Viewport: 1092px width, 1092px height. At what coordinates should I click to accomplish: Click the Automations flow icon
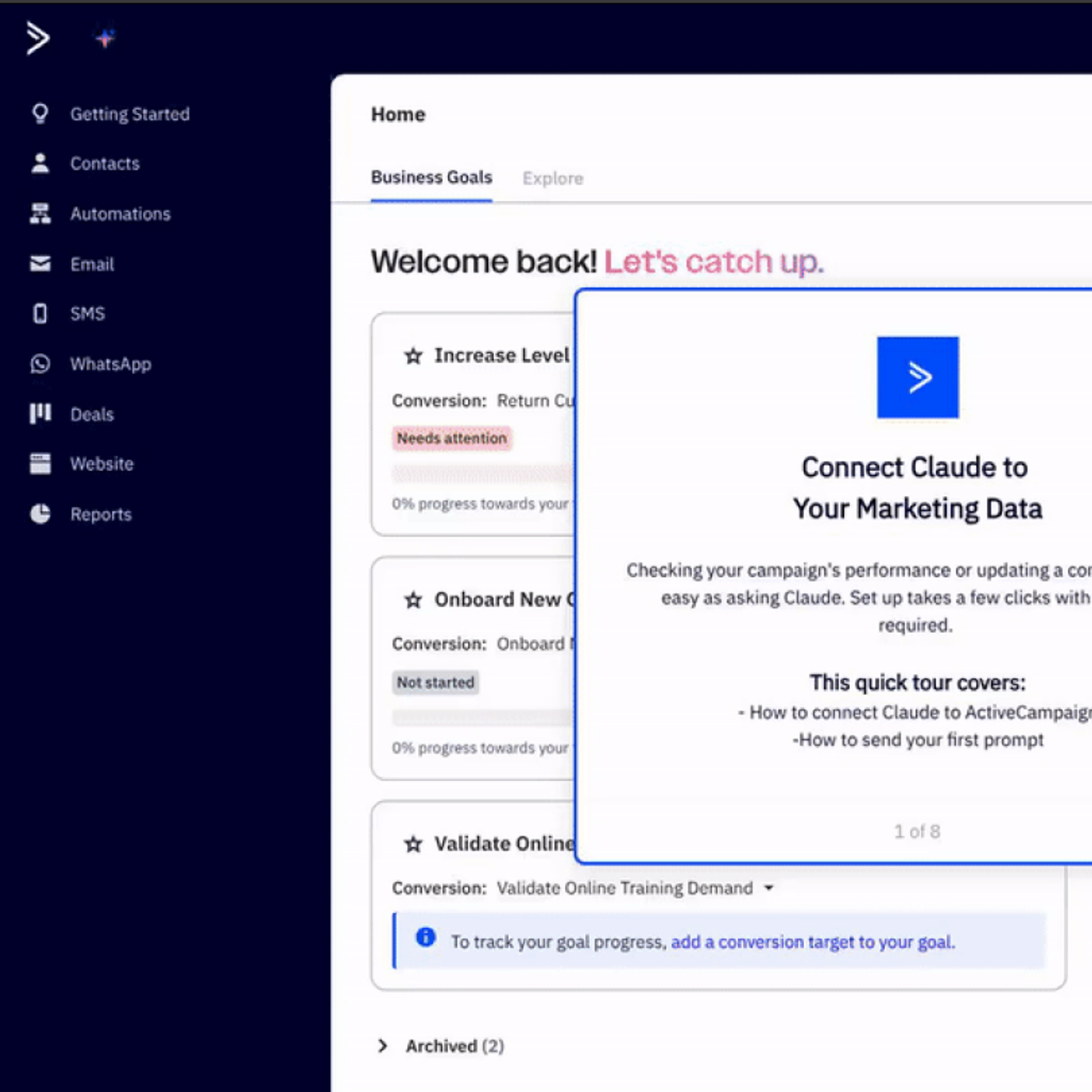pos(40,214)
